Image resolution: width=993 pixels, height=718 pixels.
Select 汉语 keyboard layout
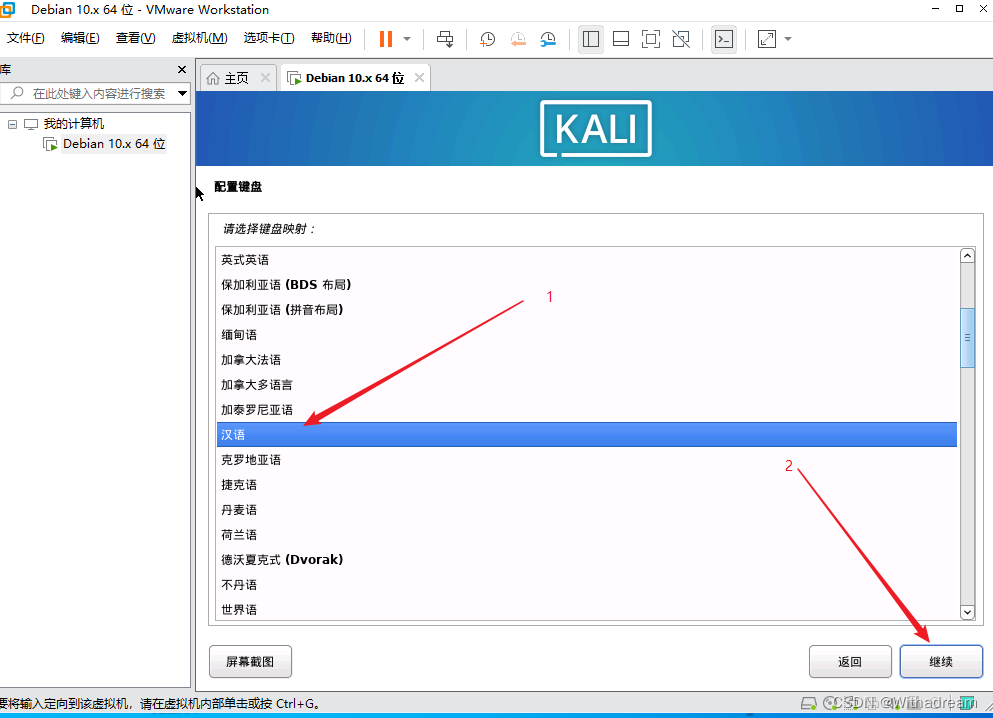click(586, 435)
